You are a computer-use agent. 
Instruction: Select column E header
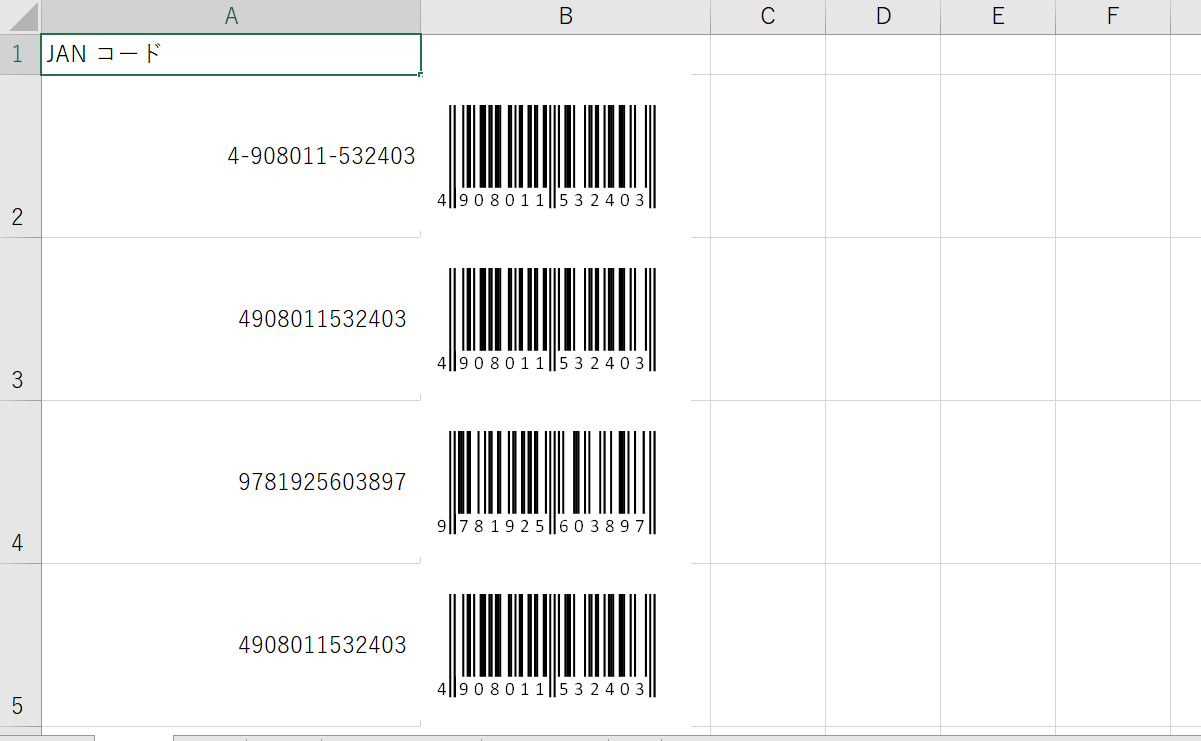[998, 16]
